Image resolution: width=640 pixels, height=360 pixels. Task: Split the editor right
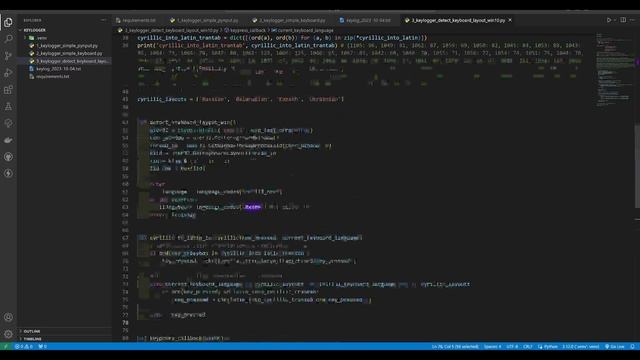click(623, 20)
